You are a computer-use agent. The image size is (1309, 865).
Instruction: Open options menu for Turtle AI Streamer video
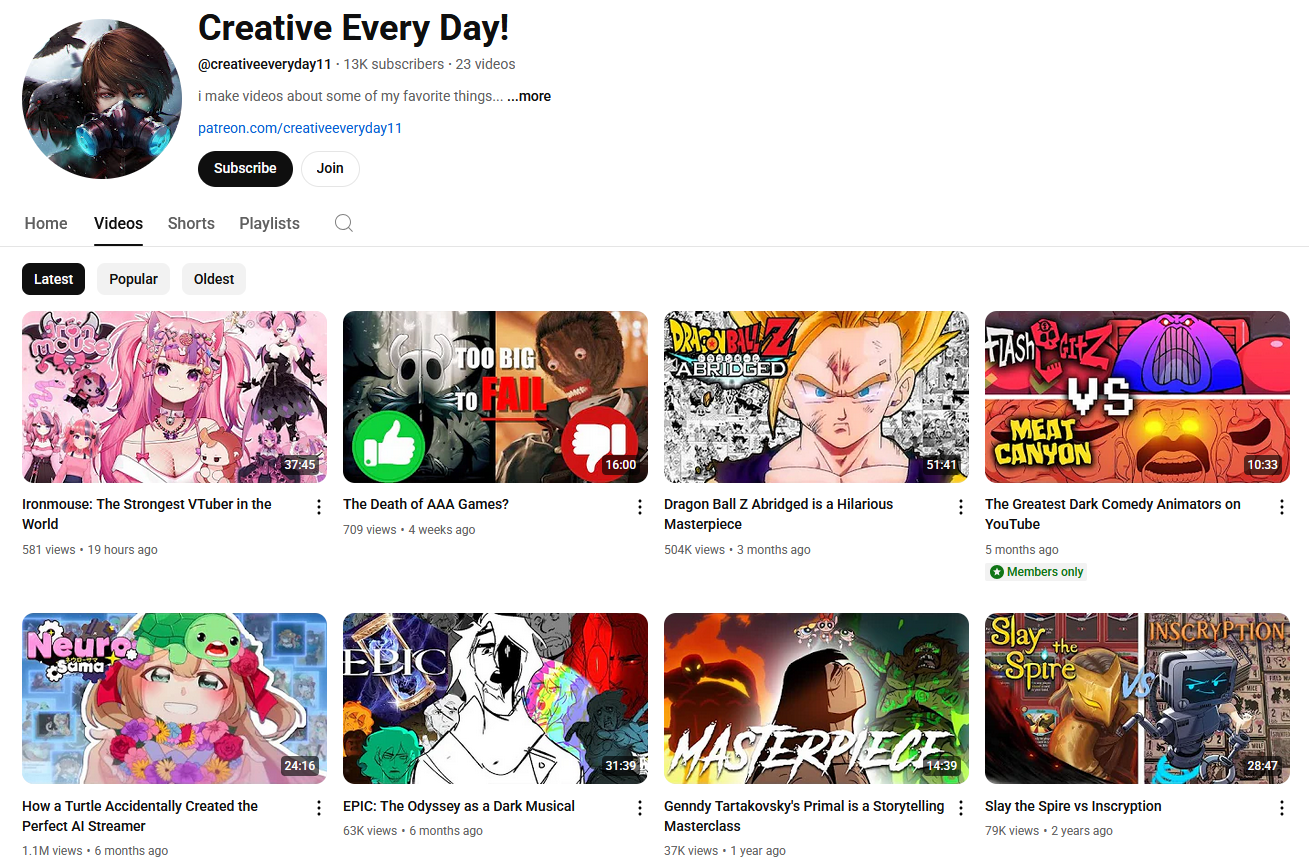[x=319, y=808]
